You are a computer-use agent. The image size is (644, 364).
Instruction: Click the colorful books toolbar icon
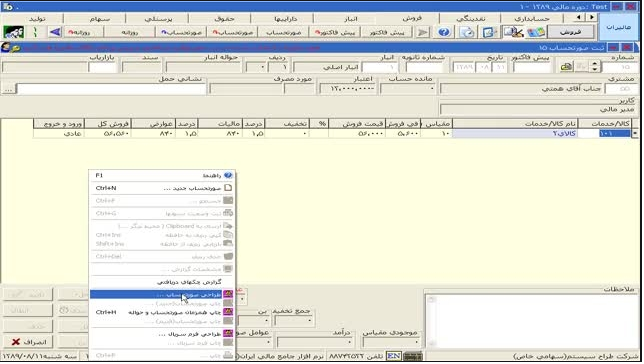pyautogui.click(x=536, y=32)
